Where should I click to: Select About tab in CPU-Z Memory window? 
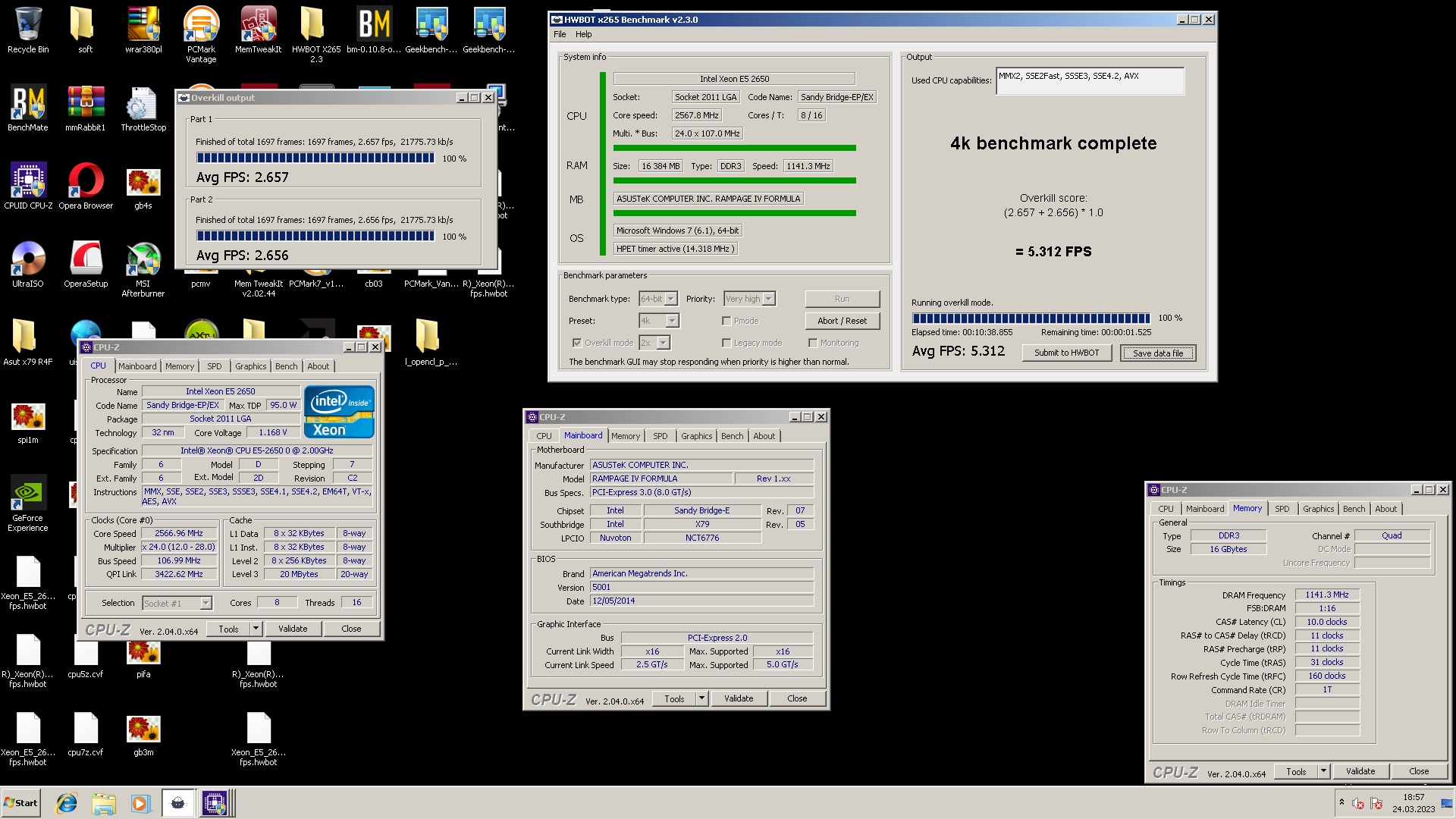(1385, 509)
